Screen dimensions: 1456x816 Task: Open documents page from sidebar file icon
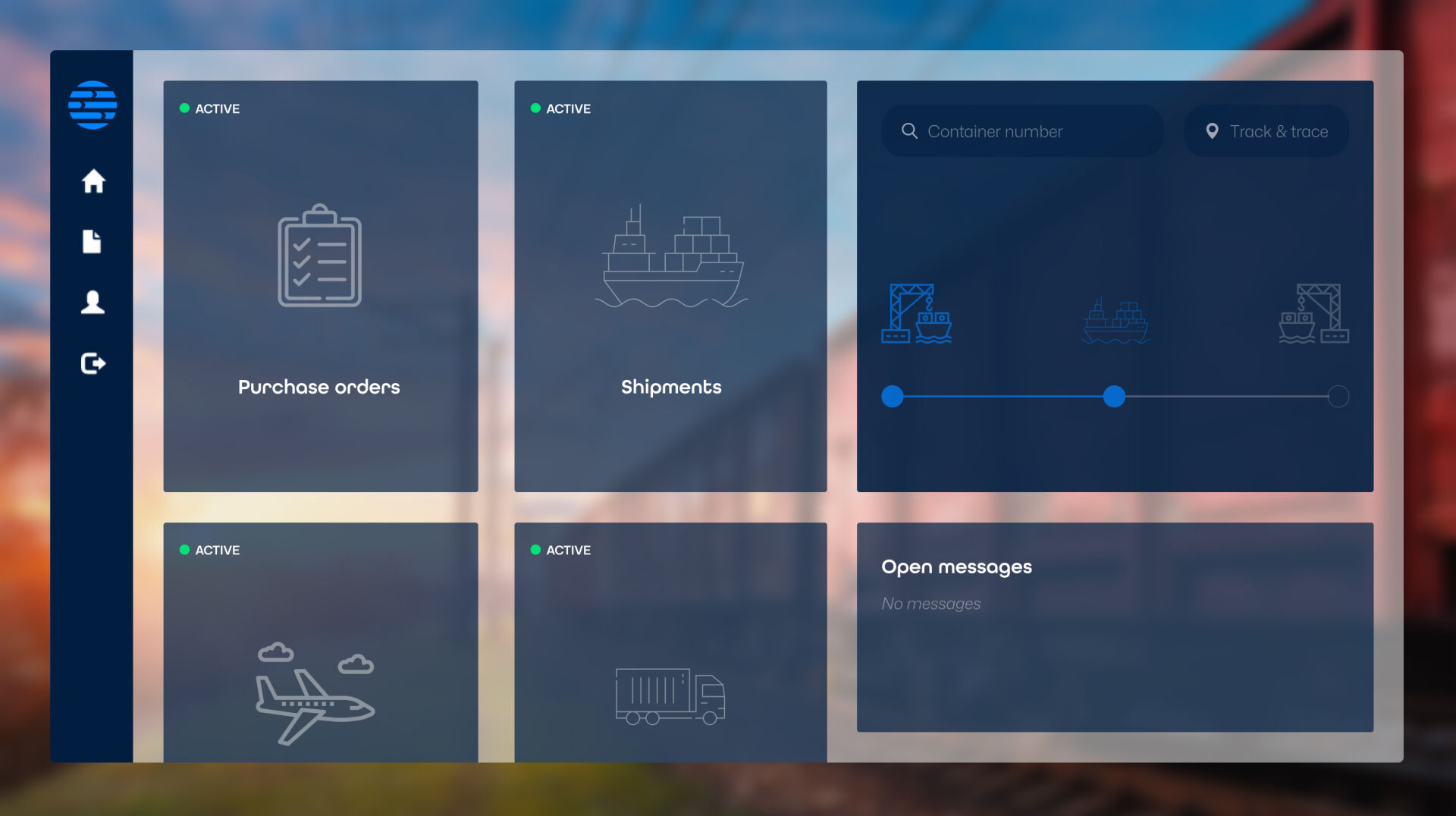click(x=92, y=241)
